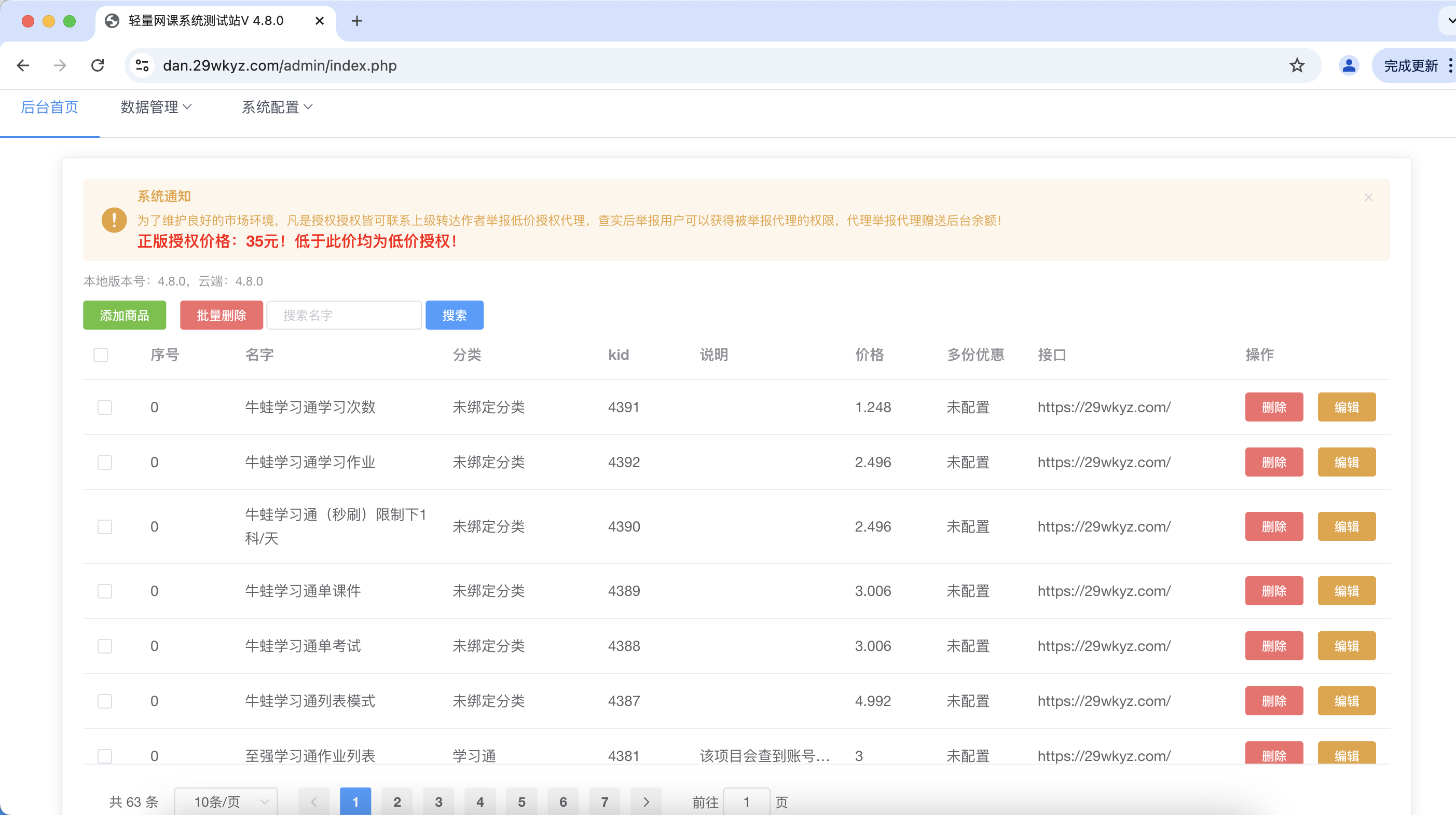Edit 牛蛙学习通学习作业 row
Viewport: 1456px width, 815px height.
tap(1347, 462)
